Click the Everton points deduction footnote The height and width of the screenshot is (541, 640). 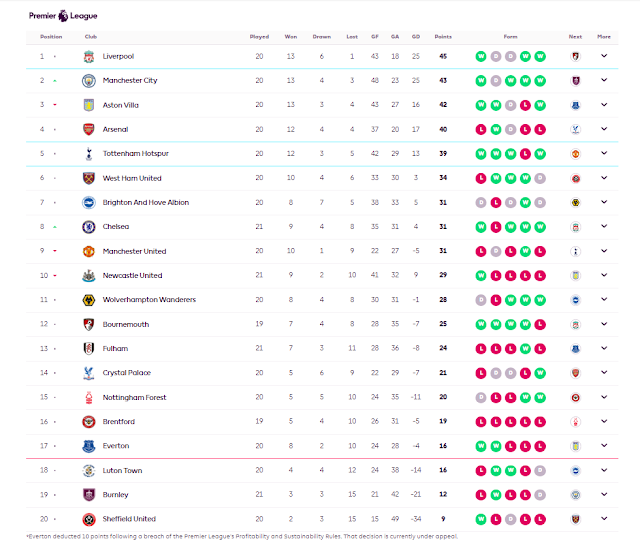242,536
